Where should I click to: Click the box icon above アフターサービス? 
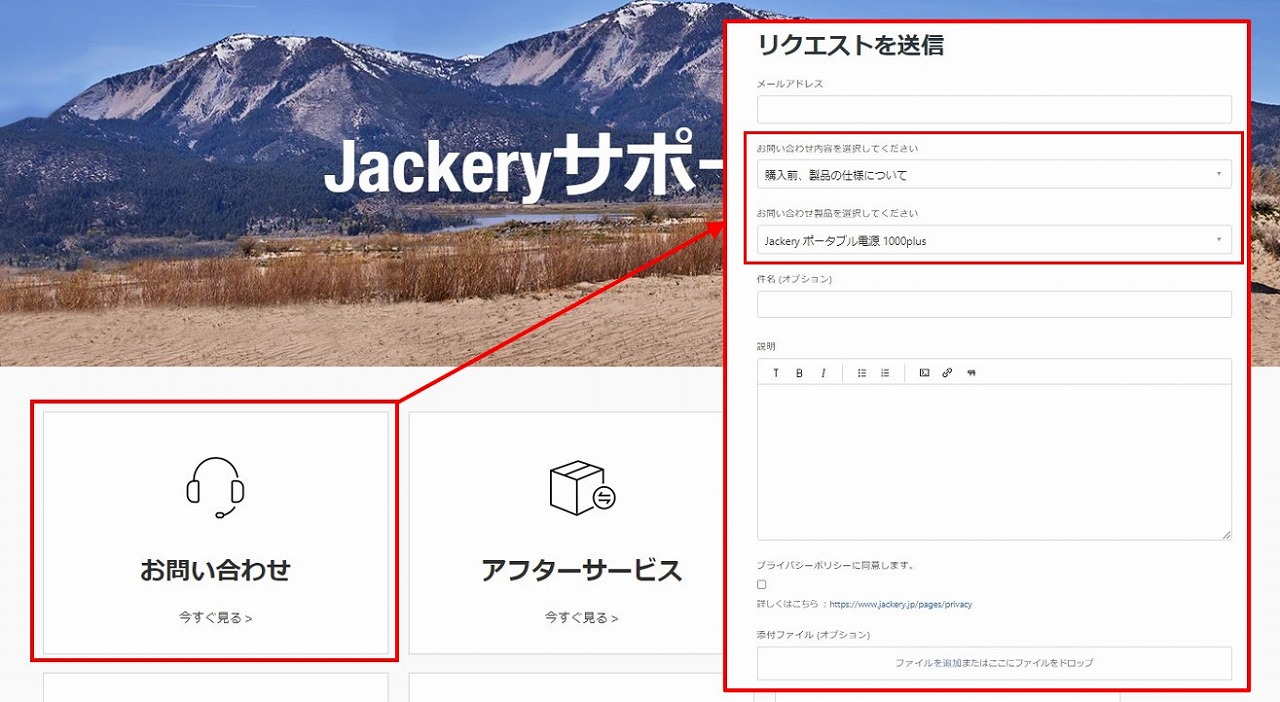pos(582,488)
